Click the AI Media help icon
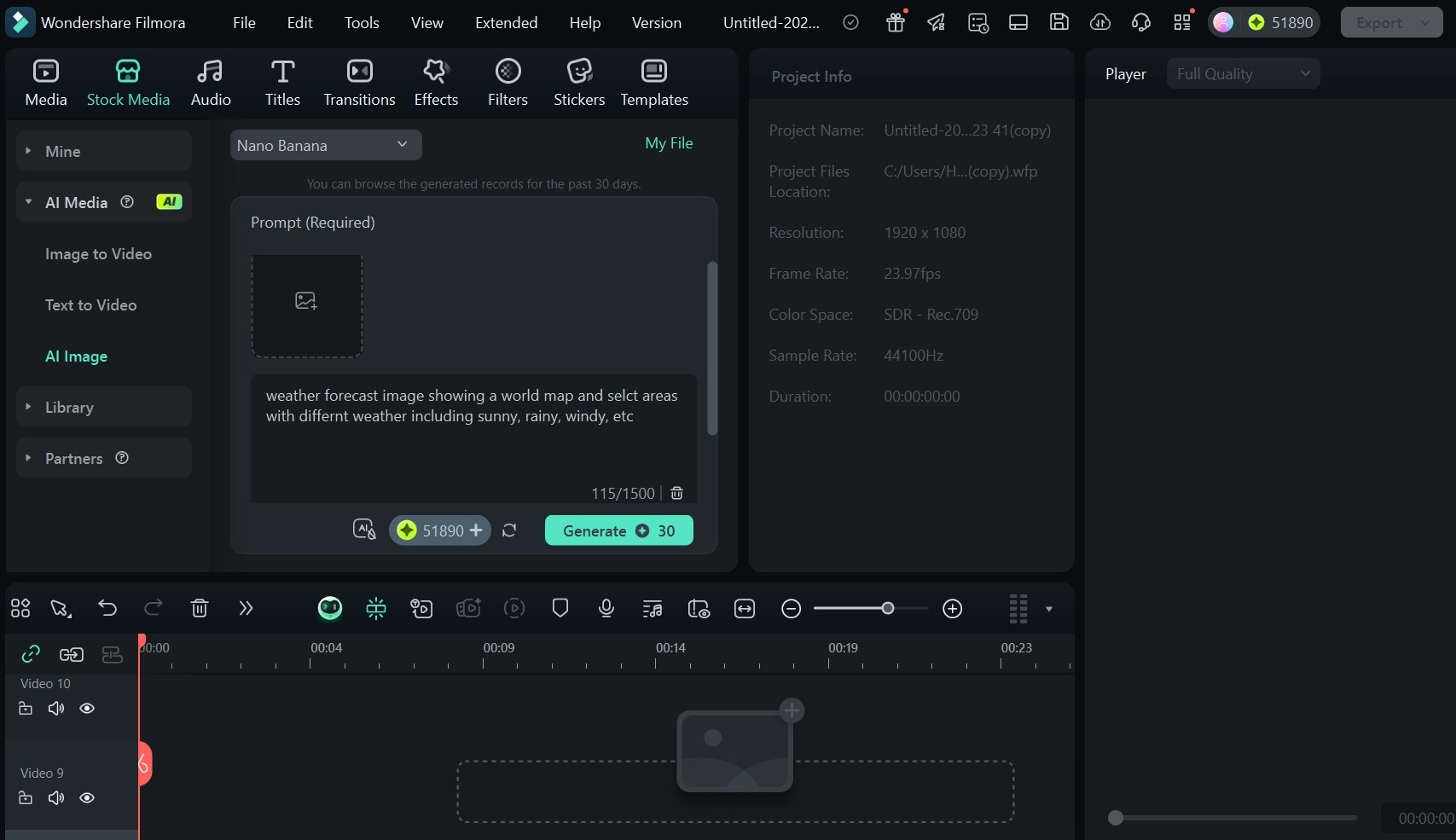 pyautogui.click(x=127, y=202)
